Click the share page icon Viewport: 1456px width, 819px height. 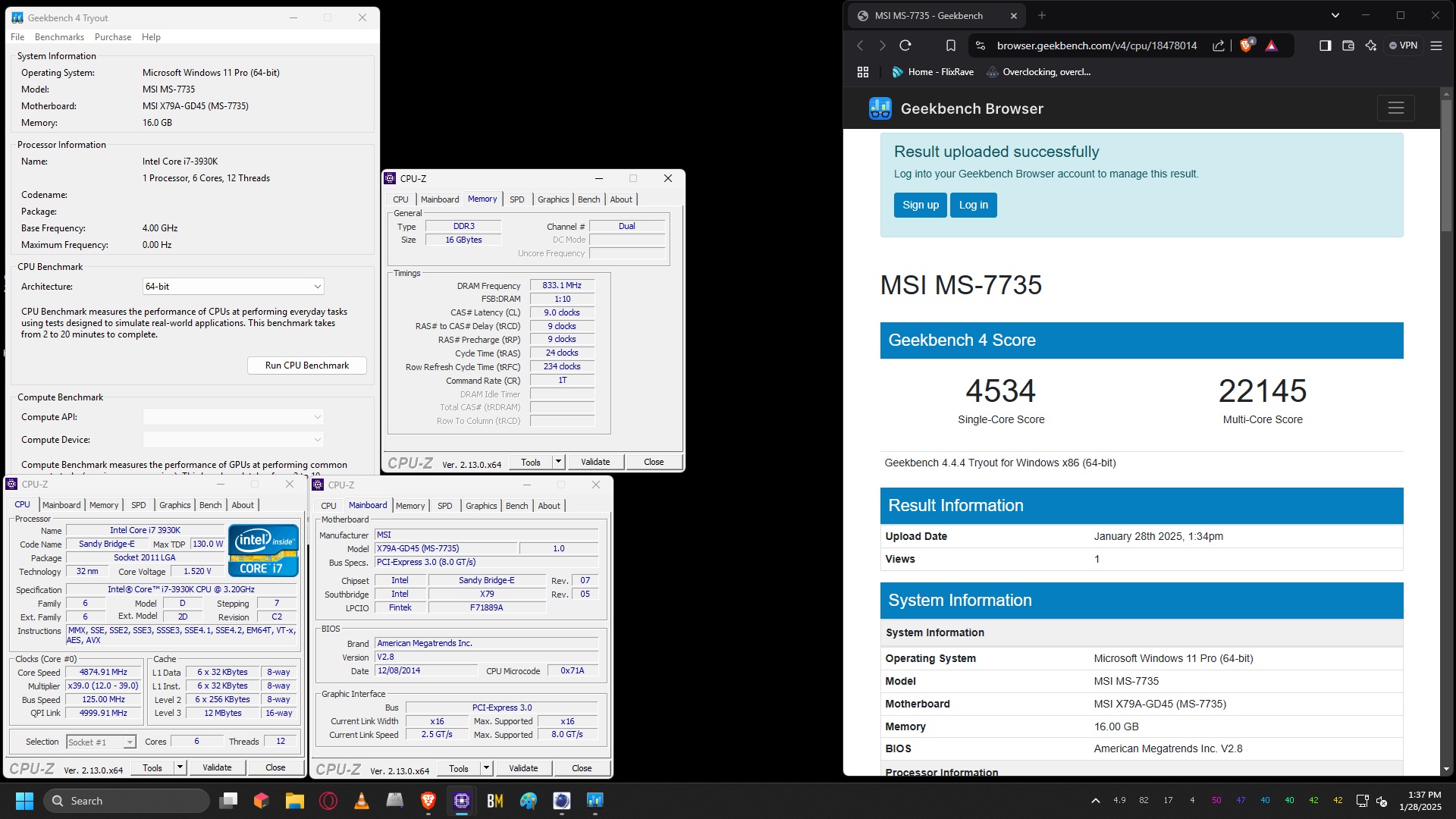pyautogui.click(x=1218, y=45)
